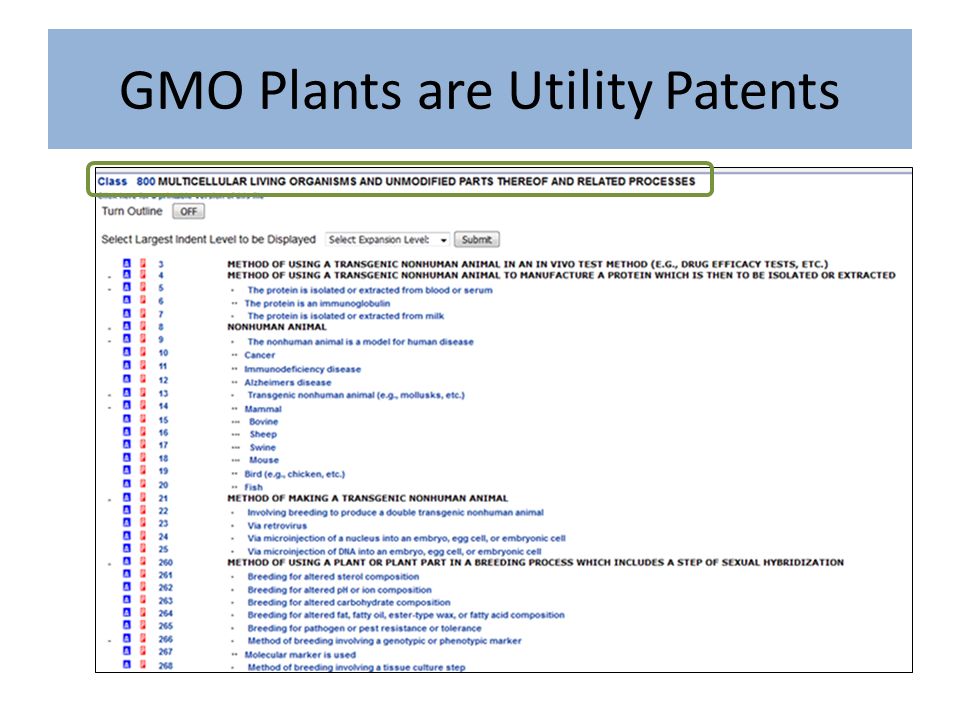Click the blue A icon for subclass 3
Screen dimensions: 960x720
127,263
